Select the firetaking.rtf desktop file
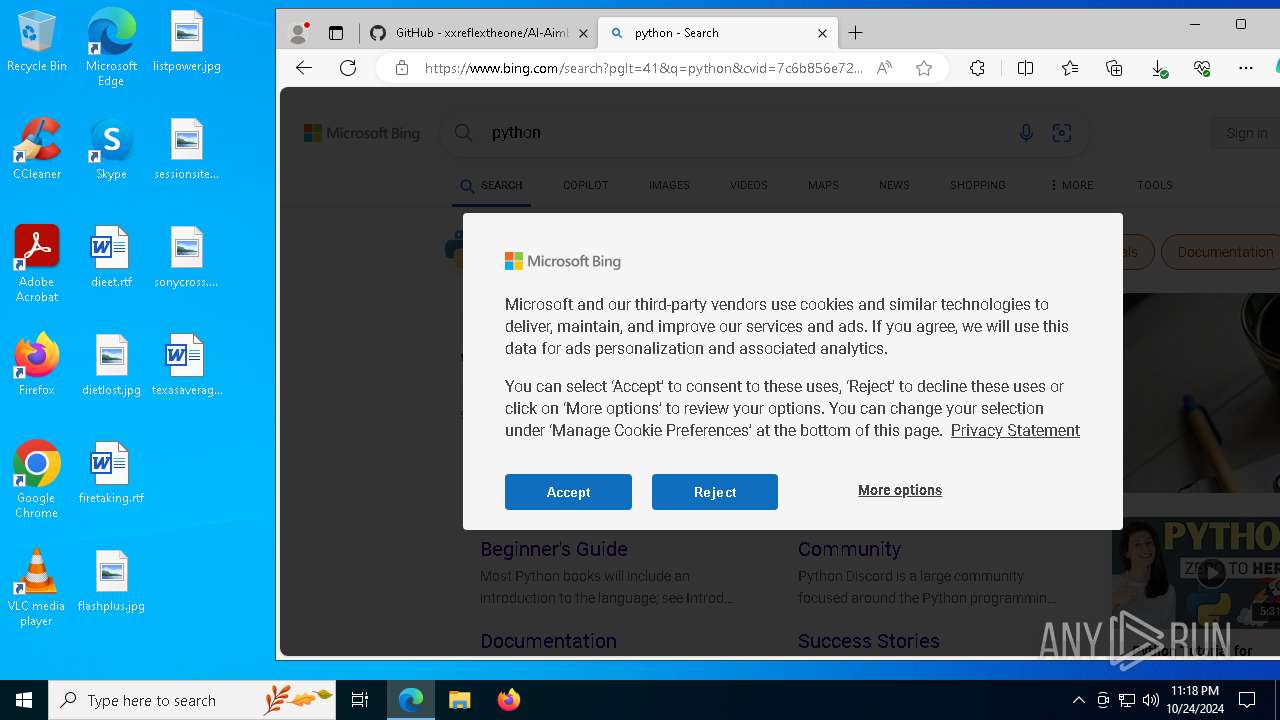Viewport: 1280px width, 720px height. (x=111, y=472)
